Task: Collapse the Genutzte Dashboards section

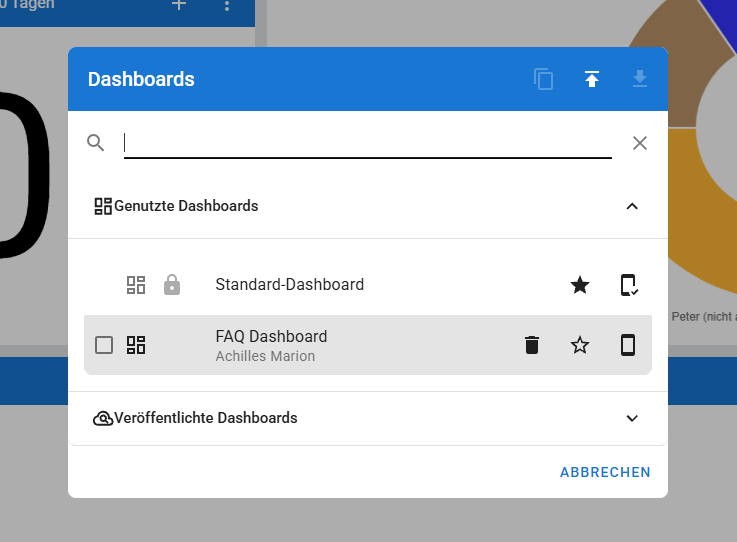Action: (x=632, y=206)
